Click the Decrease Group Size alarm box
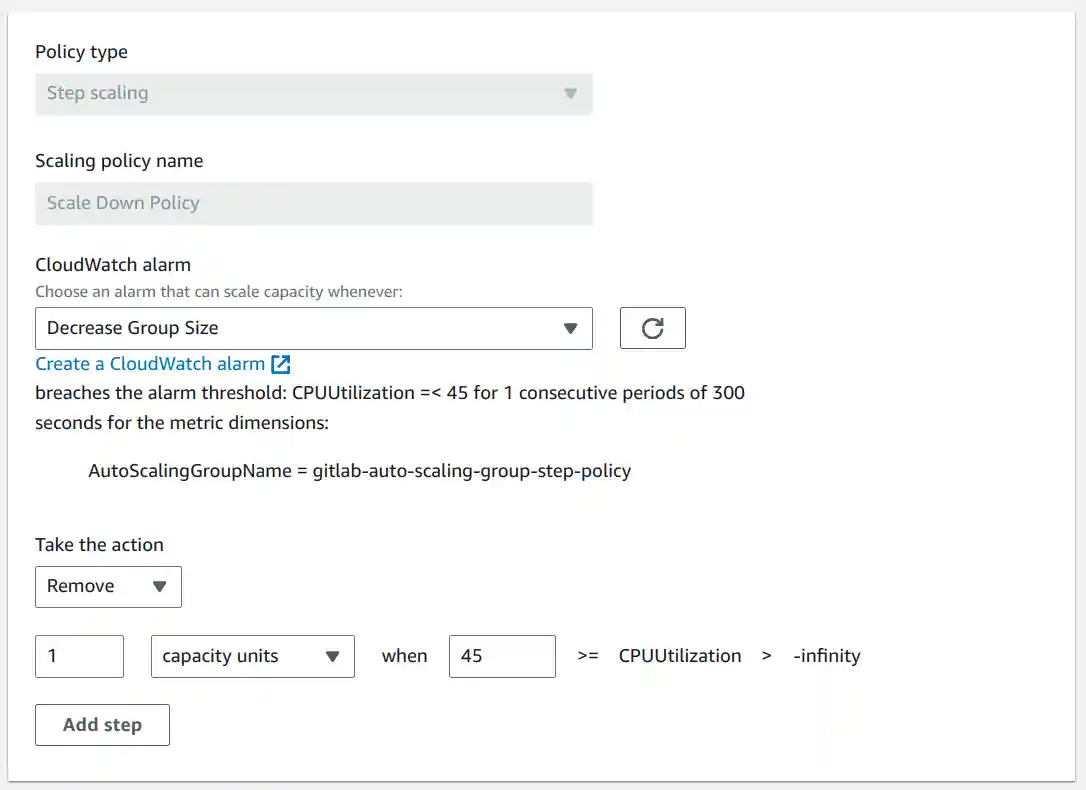Viewport: 1086px width, 790px height. point(300,328)
